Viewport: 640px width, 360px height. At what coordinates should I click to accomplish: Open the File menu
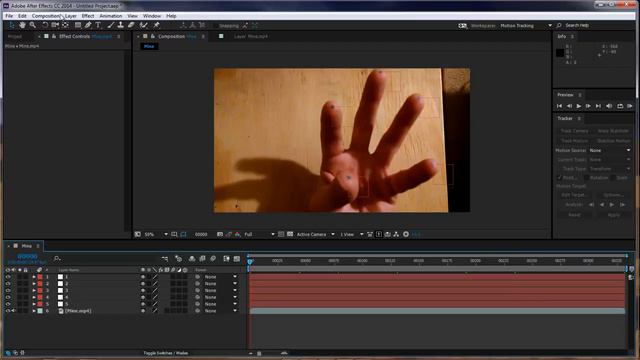pos(9,16)
